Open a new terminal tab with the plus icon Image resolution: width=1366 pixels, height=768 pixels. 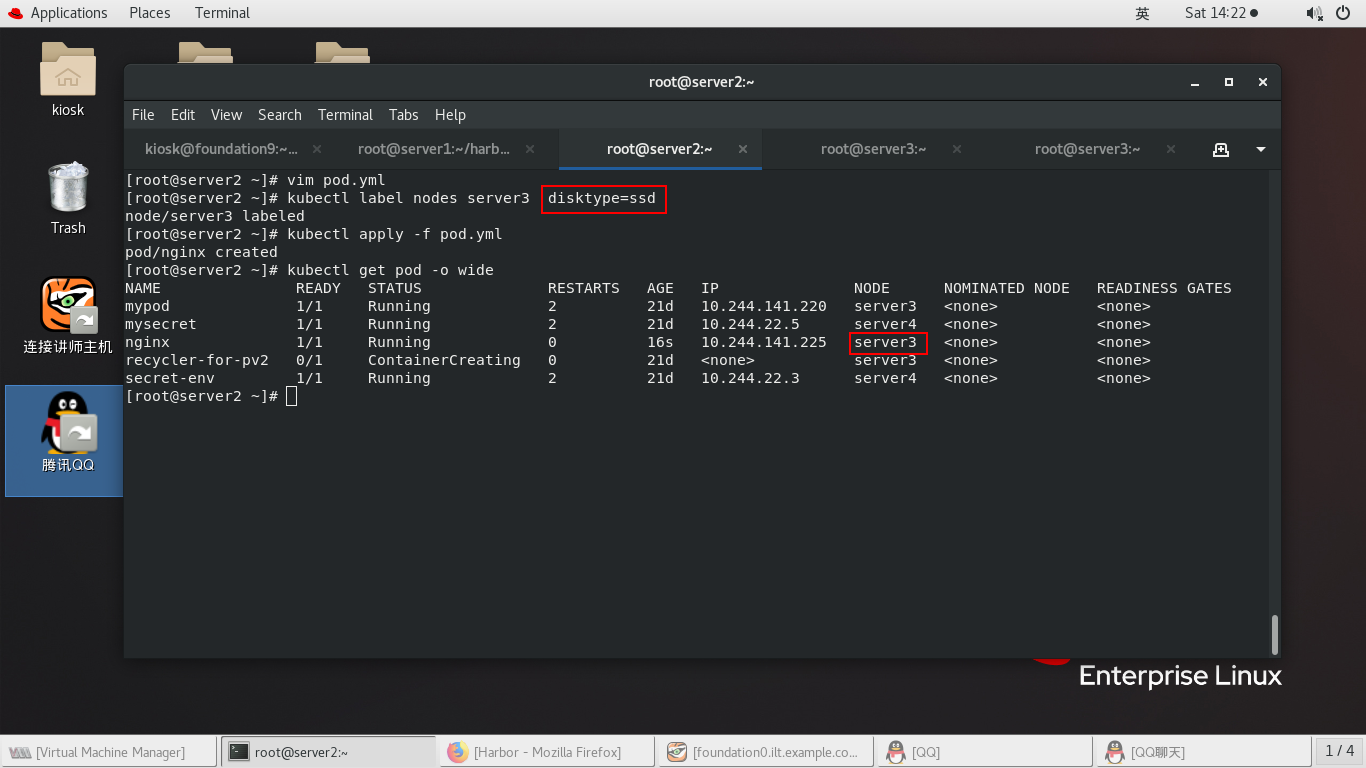pyautogui.click(x=1221, y=148)
